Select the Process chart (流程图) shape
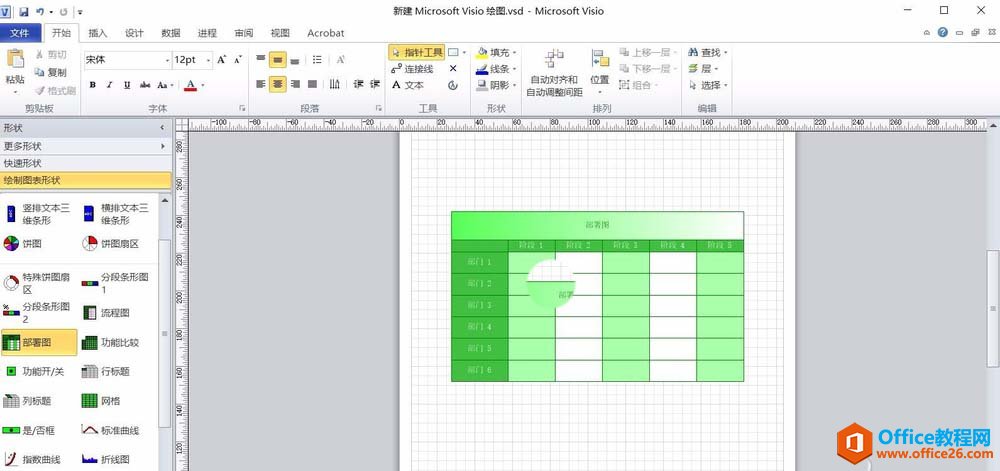 (106, 313)
